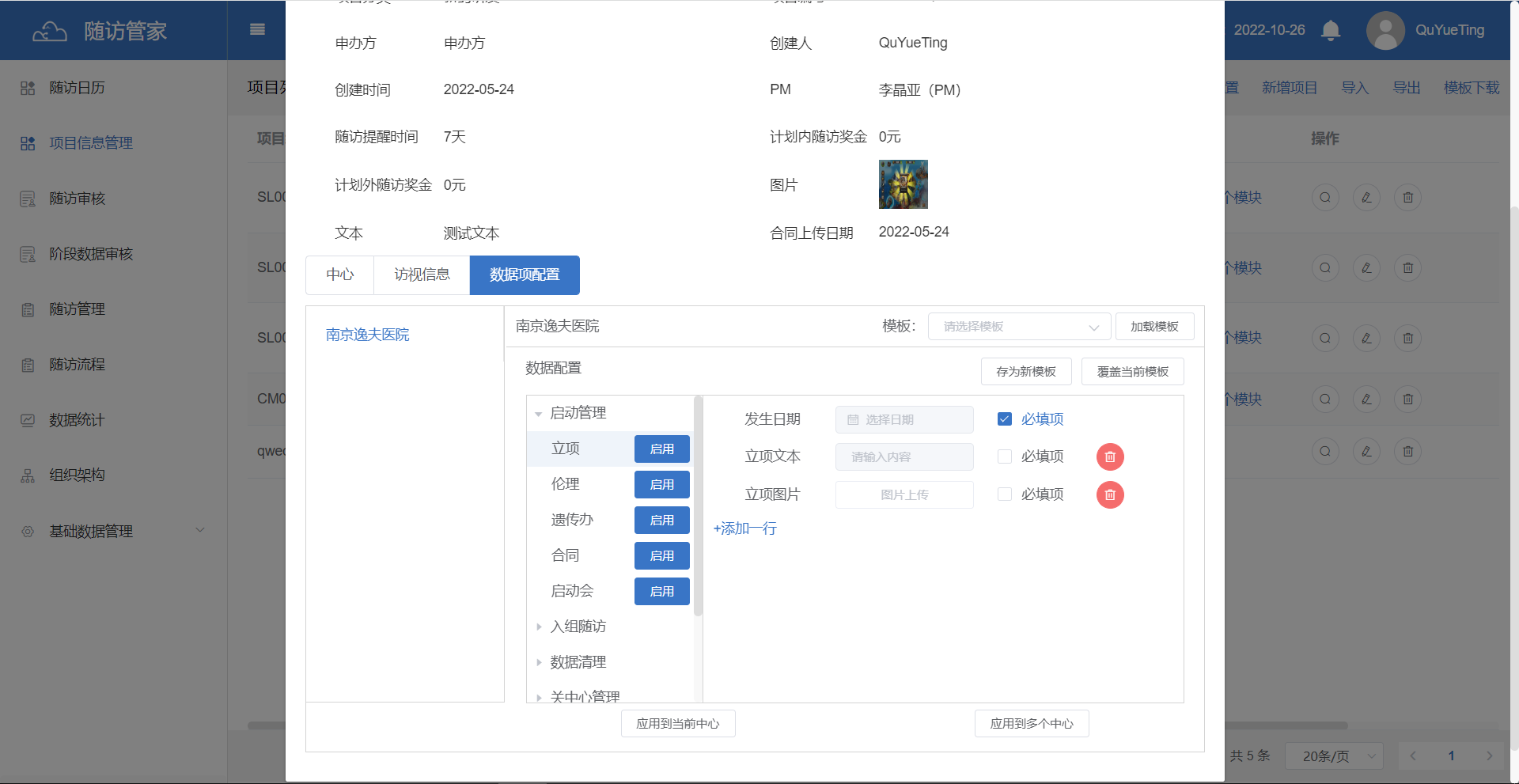Switch to the 访视信息 tab
The width and height of the screenshot is (1519, 784).
[x=422, y=275]
